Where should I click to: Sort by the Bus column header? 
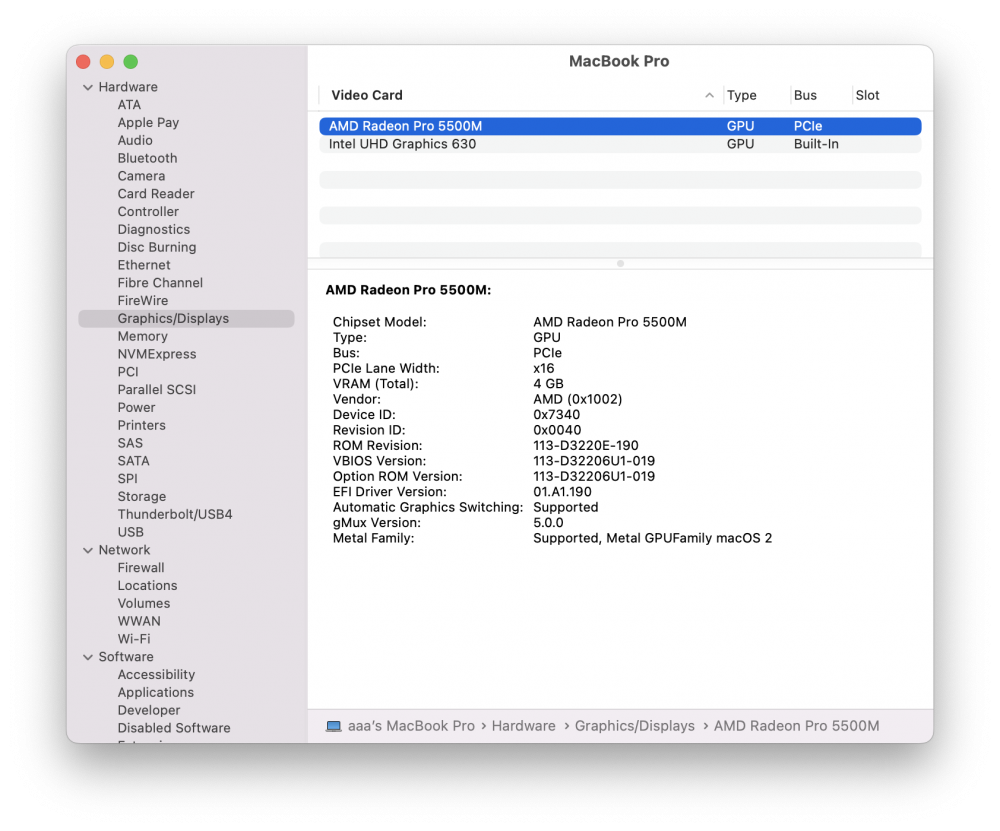805,95
